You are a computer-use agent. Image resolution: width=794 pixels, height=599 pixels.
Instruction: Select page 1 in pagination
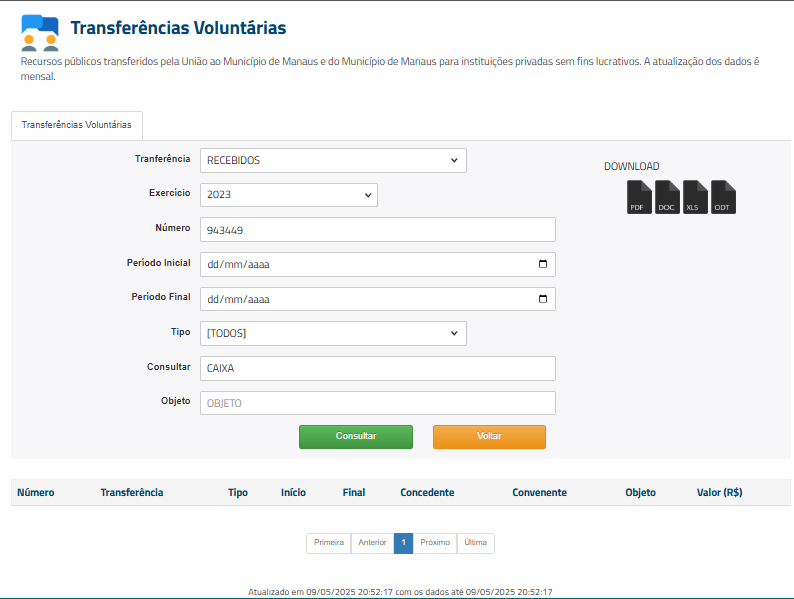tap(404, 543)
